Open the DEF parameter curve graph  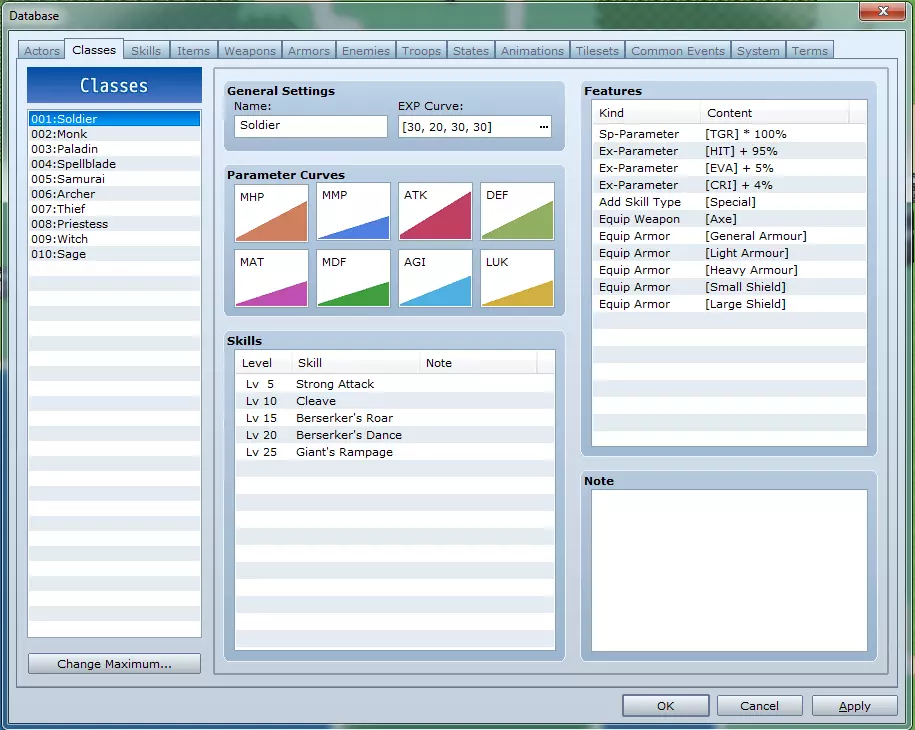(x=517, y=212)
